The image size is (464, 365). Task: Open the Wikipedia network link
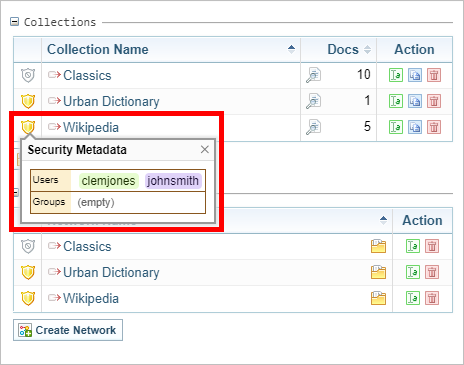[x=91, y=298]
